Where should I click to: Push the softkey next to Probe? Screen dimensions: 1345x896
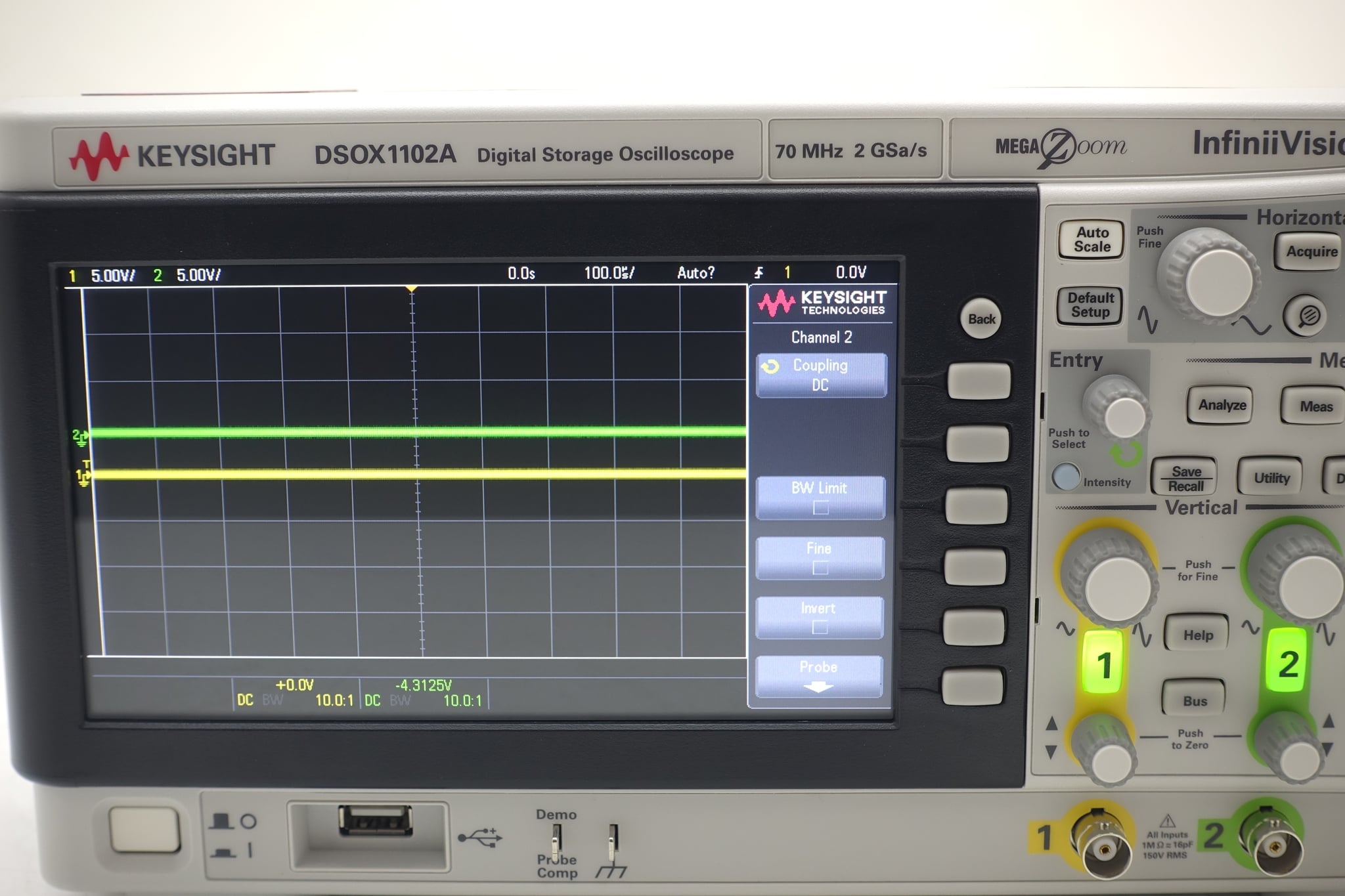[973, 685]
